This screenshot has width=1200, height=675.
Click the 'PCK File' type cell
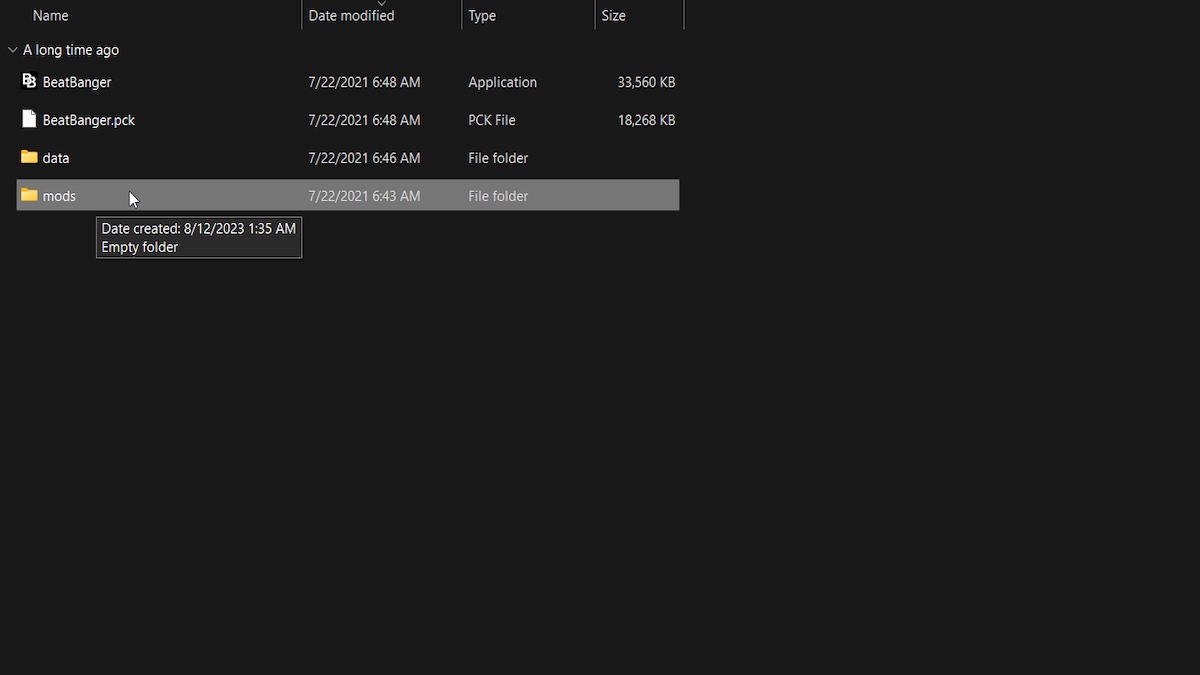[x=492, y=120]
